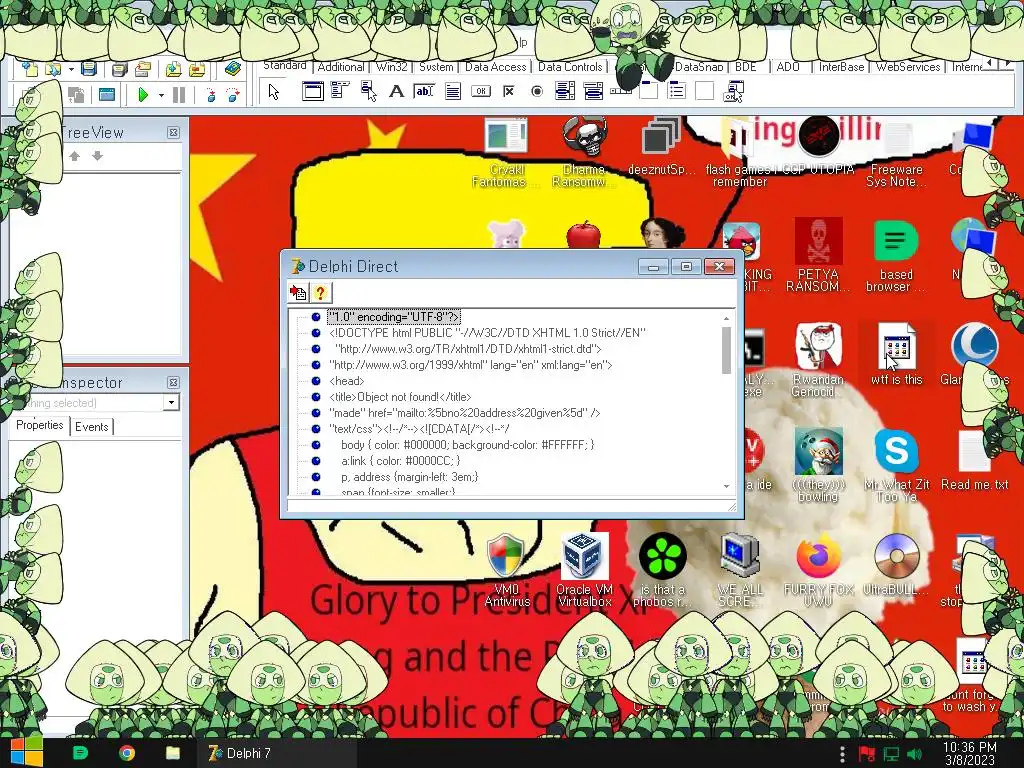This screenshot has height=768, width=1024.
Task: Open the dropdown arrow next to Run button
Action: 161,95
